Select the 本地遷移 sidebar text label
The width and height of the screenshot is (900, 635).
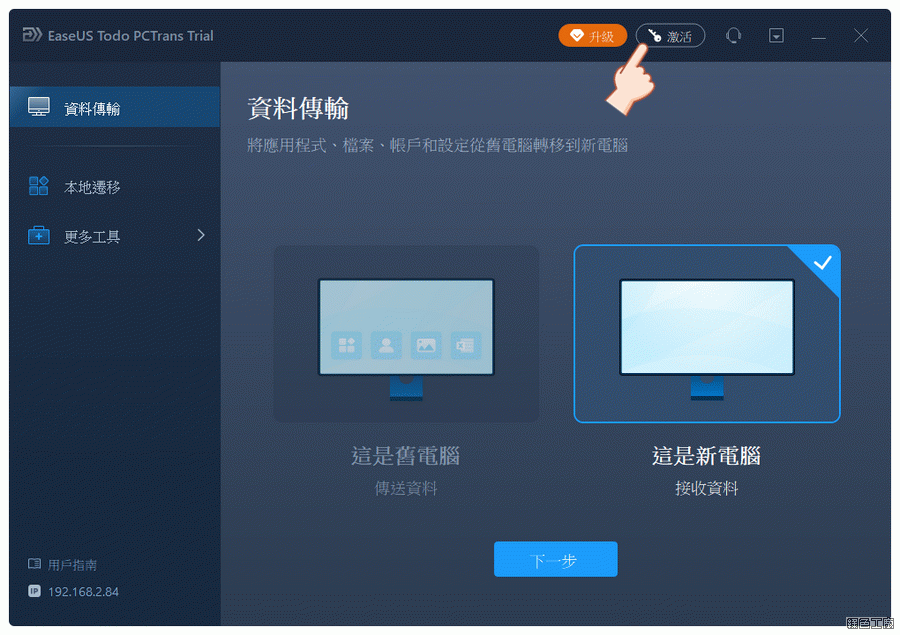point(92,187)
